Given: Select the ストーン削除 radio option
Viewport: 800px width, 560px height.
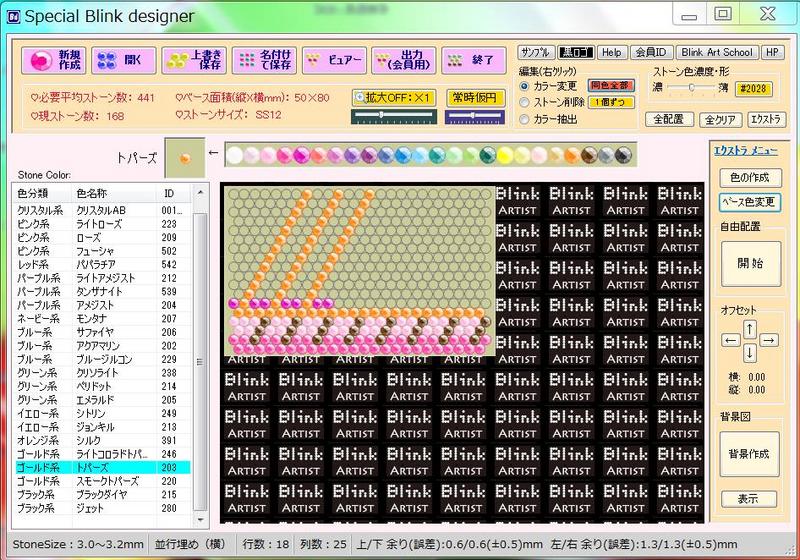Looking at the screenshot, I should click(x=524, y=103).
